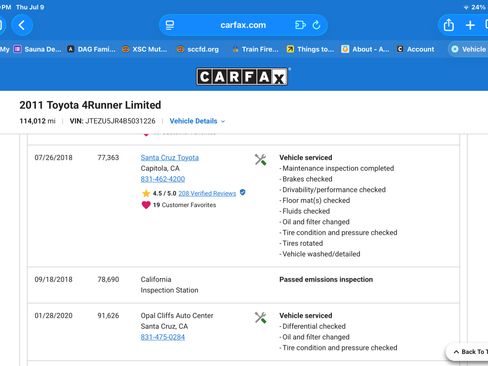Open the Sauna De... bookmark

click(x=37, y=49)
